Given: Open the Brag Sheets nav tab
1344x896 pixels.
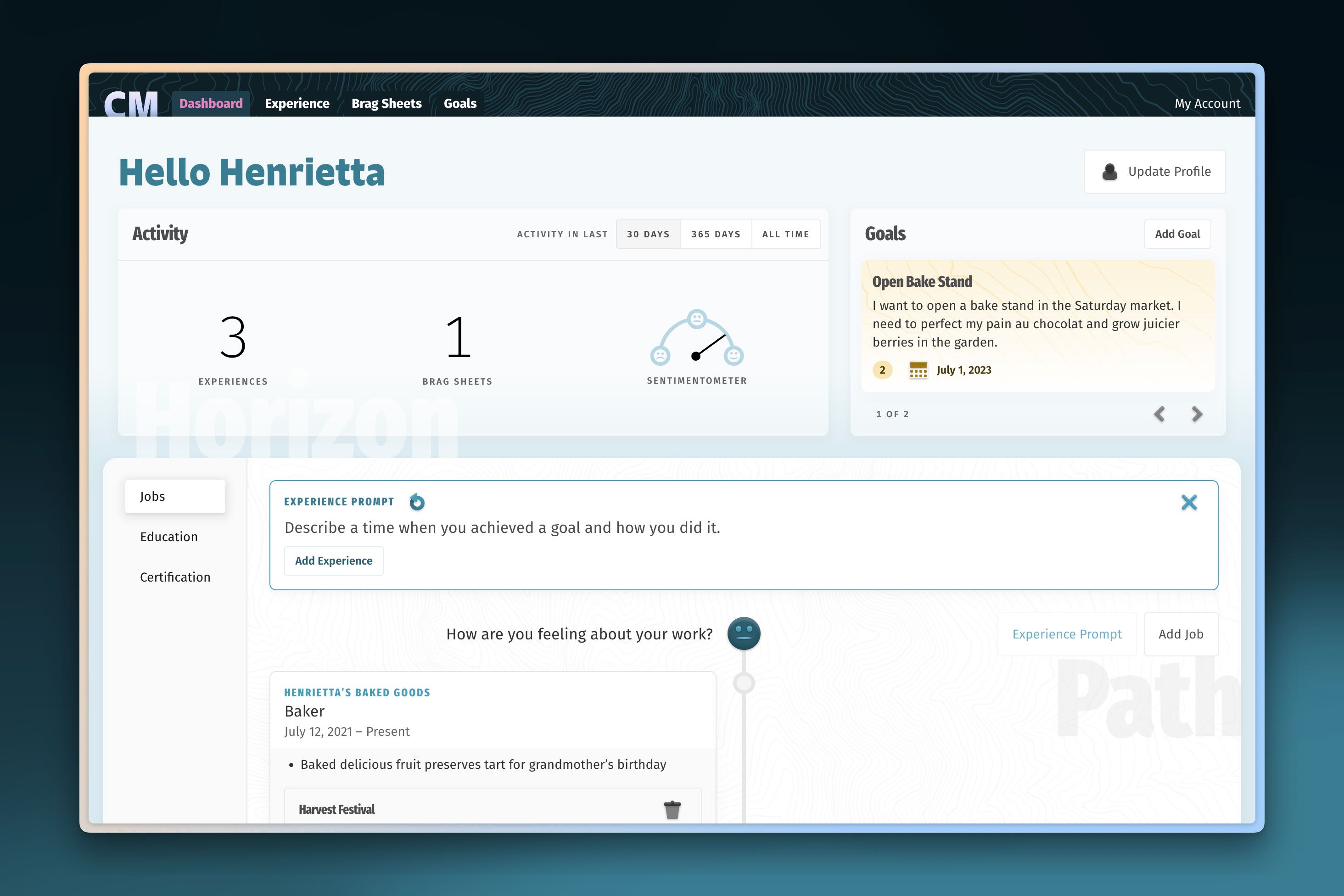Looking at the screenshot, I should tap(386, 103).
